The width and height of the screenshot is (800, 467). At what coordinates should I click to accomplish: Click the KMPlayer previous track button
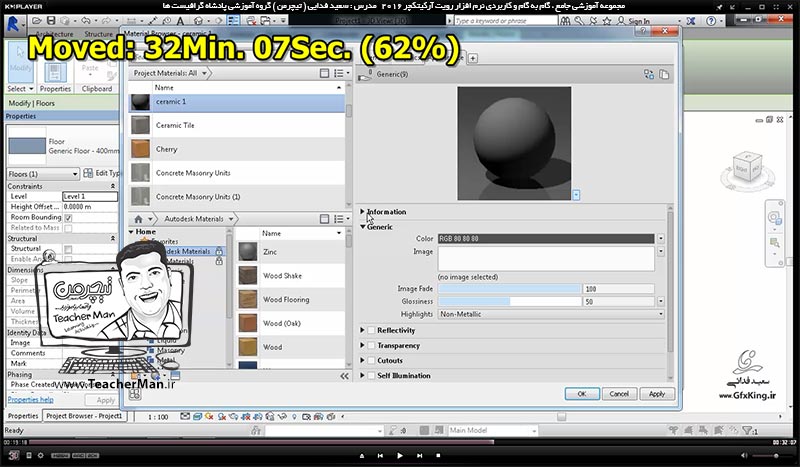point(380,455)
